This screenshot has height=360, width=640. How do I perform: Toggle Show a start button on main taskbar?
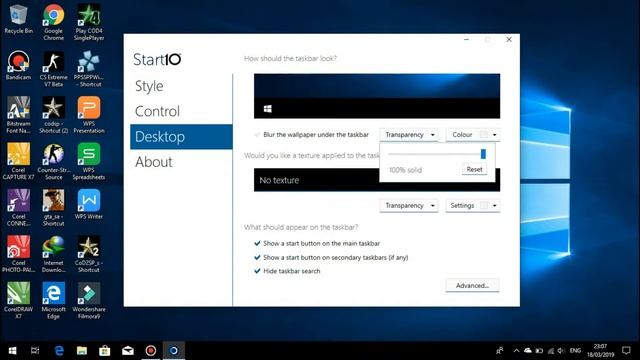click(257, 243)
